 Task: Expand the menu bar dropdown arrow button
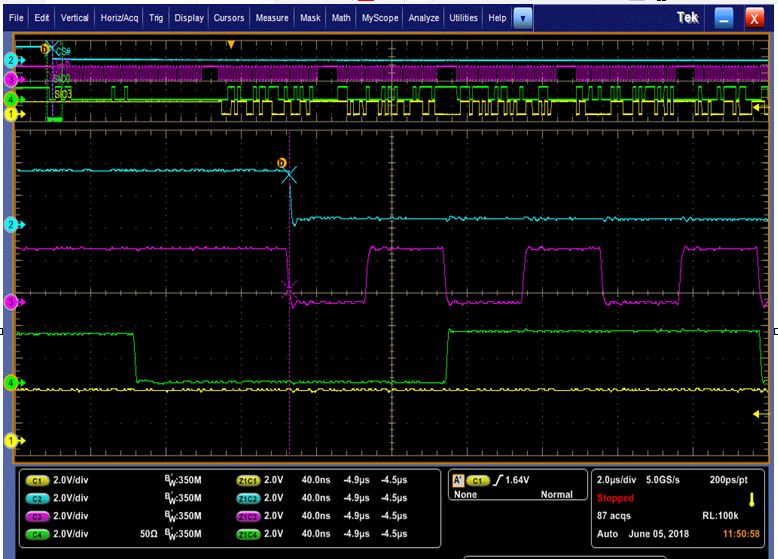click(x=522, y=19)
